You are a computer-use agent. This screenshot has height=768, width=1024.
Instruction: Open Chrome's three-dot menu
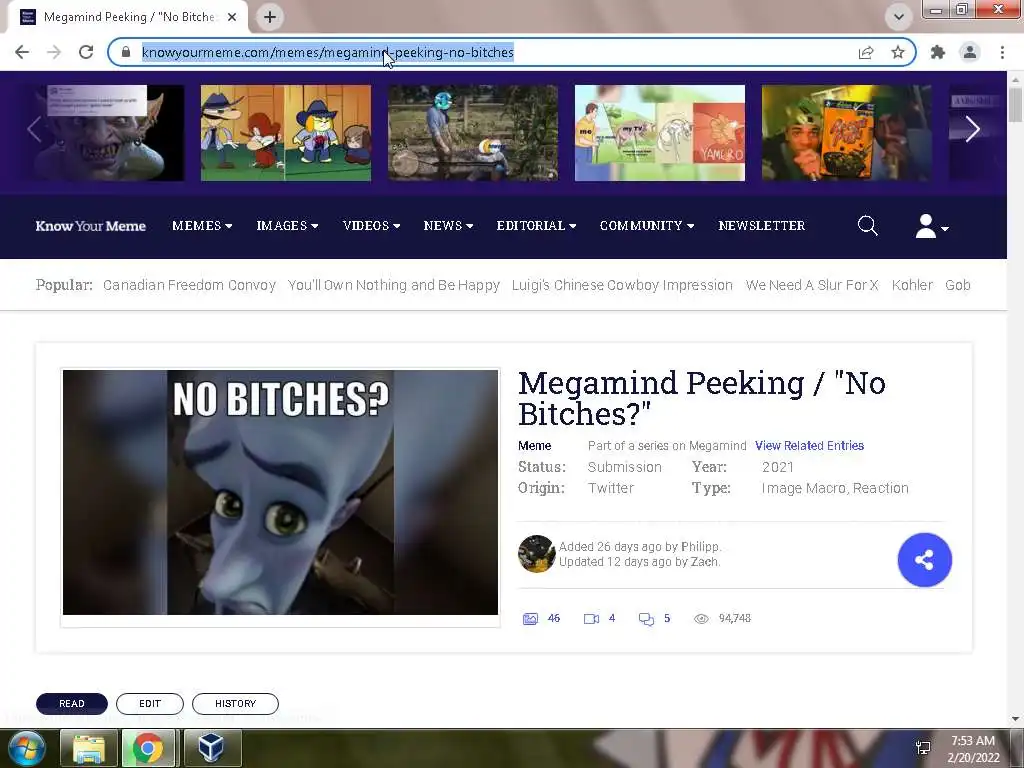point(1002,52)
